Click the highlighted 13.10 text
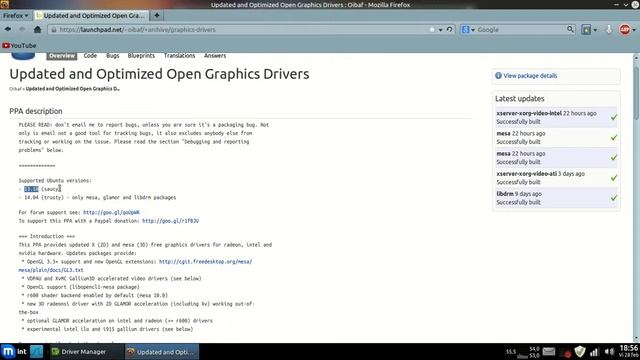 tap(31, 189)
